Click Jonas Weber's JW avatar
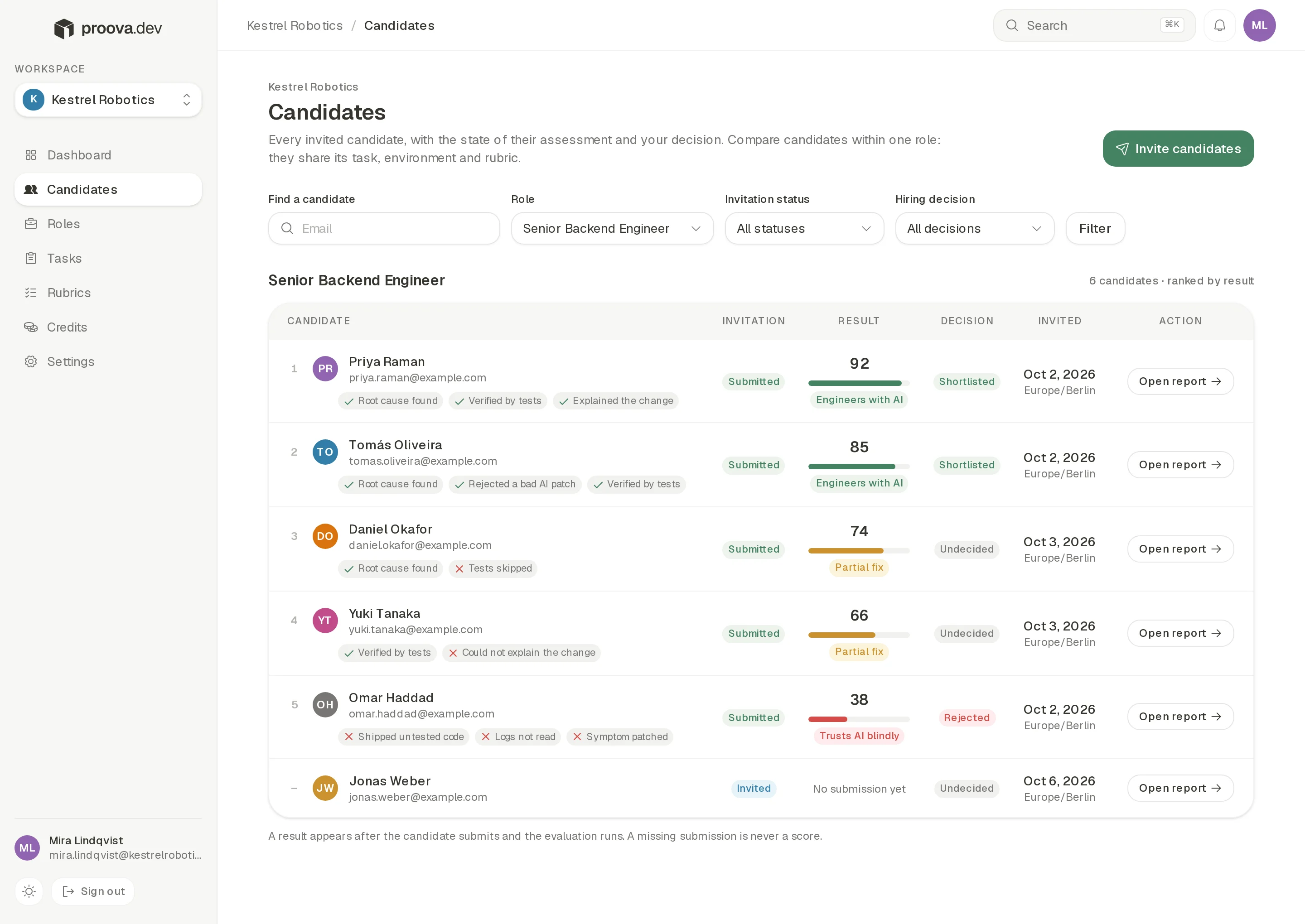This screenshot has width=1305, height=924. 325,788
